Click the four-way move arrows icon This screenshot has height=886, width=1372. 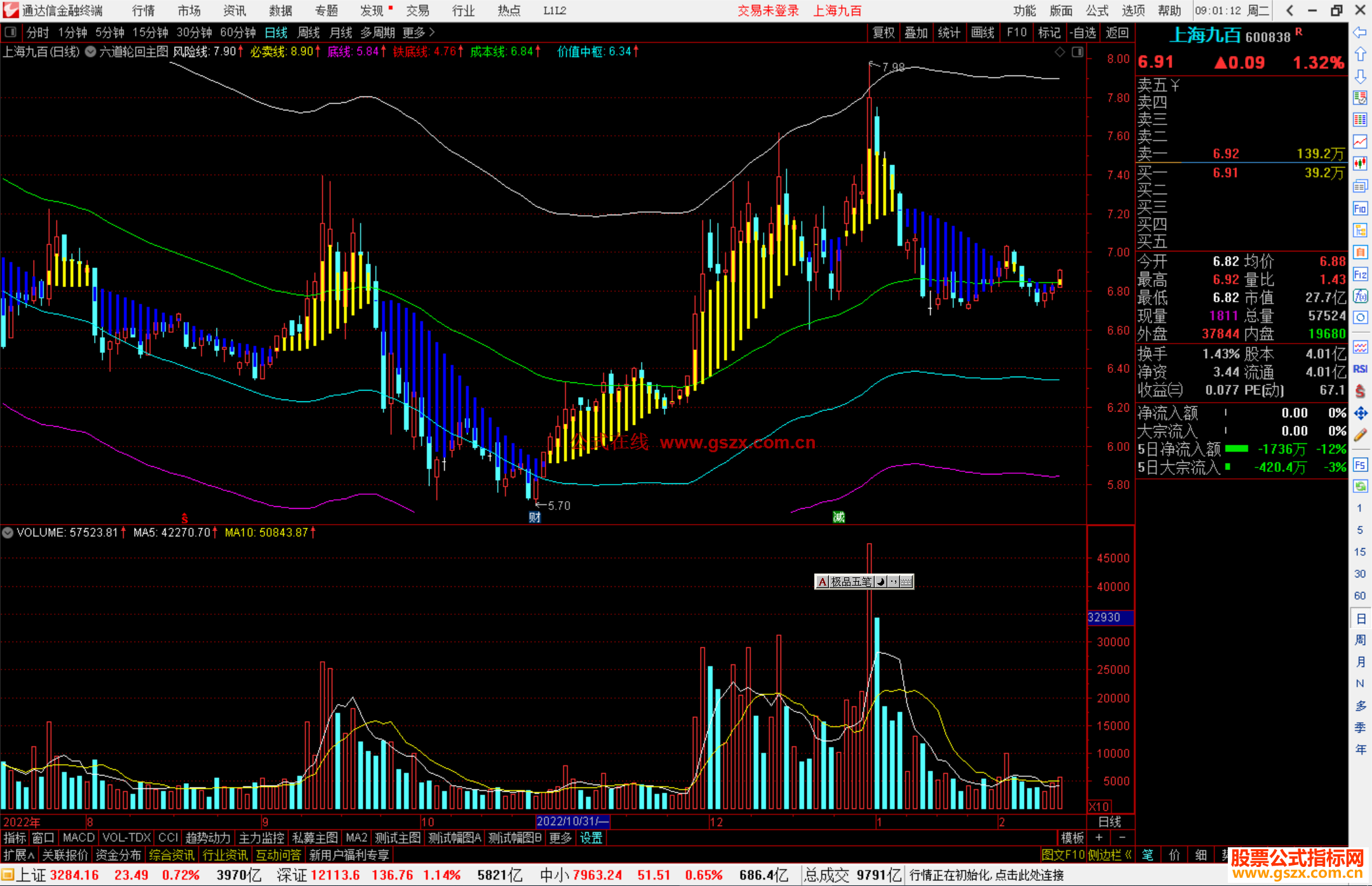[1360, 413]
